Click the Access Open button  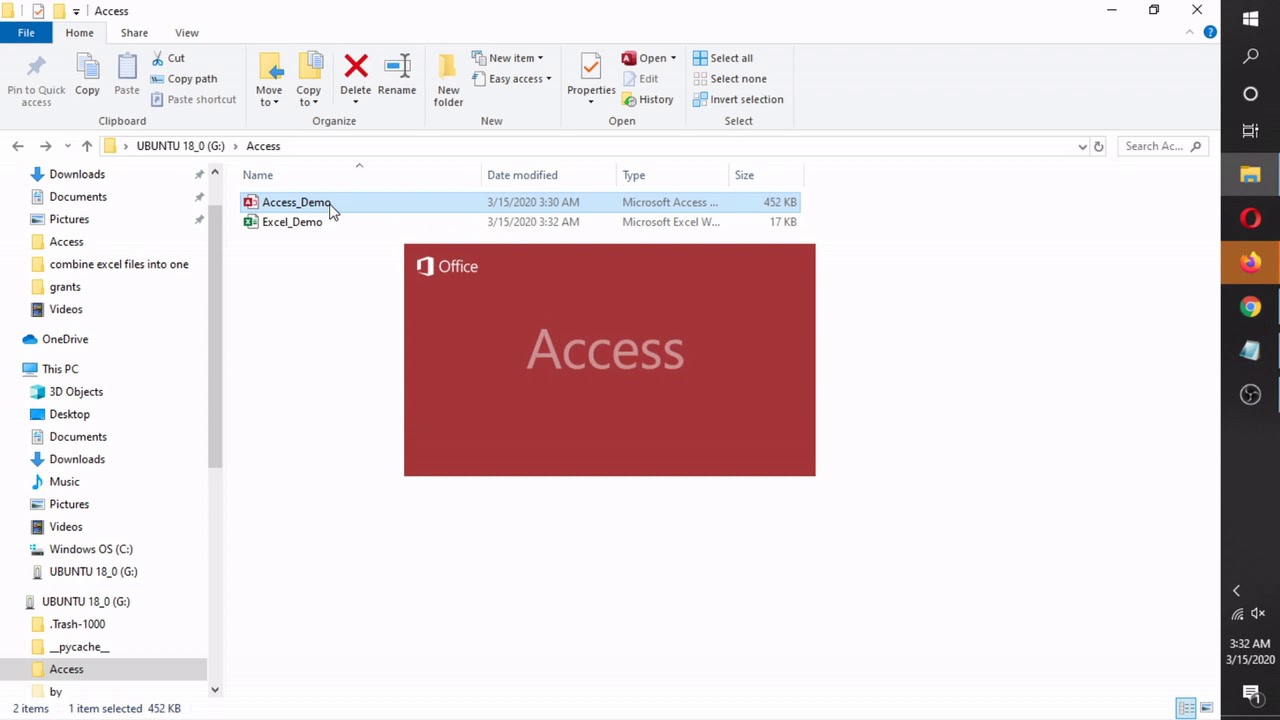644,58
